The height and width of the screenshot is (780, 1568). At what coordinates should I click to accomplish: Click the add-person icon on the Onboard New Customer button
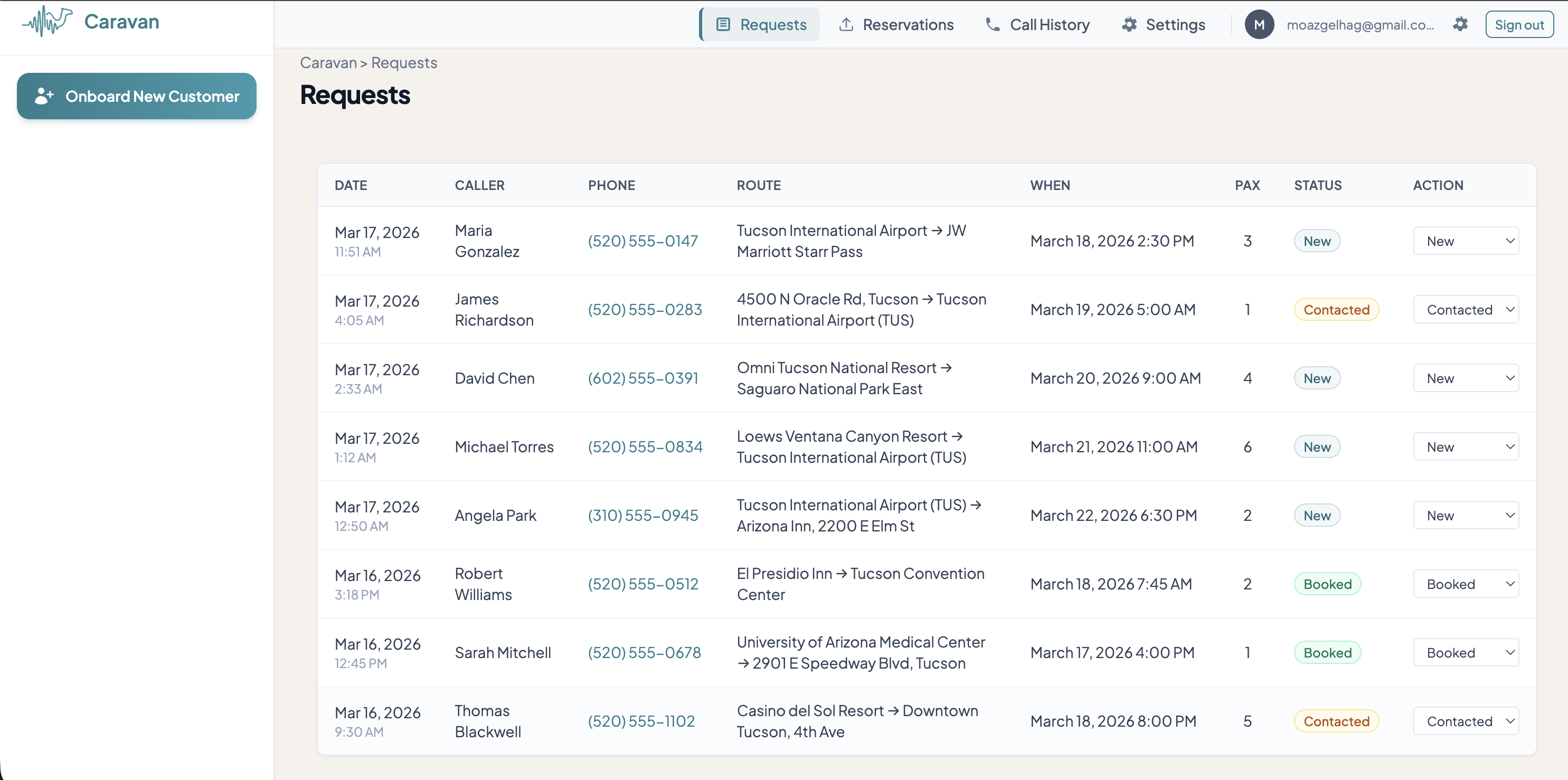point(44,96)
